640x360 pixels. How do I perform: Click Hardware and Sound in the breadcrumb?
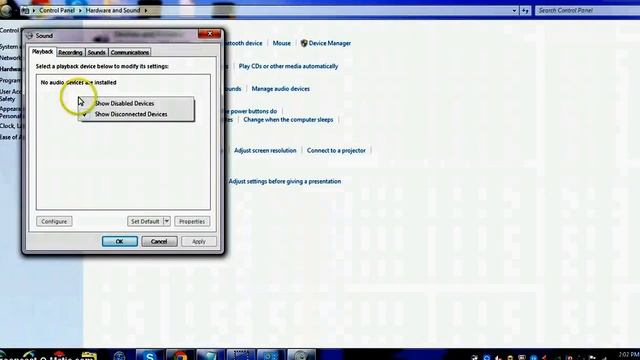pos(113,10)
